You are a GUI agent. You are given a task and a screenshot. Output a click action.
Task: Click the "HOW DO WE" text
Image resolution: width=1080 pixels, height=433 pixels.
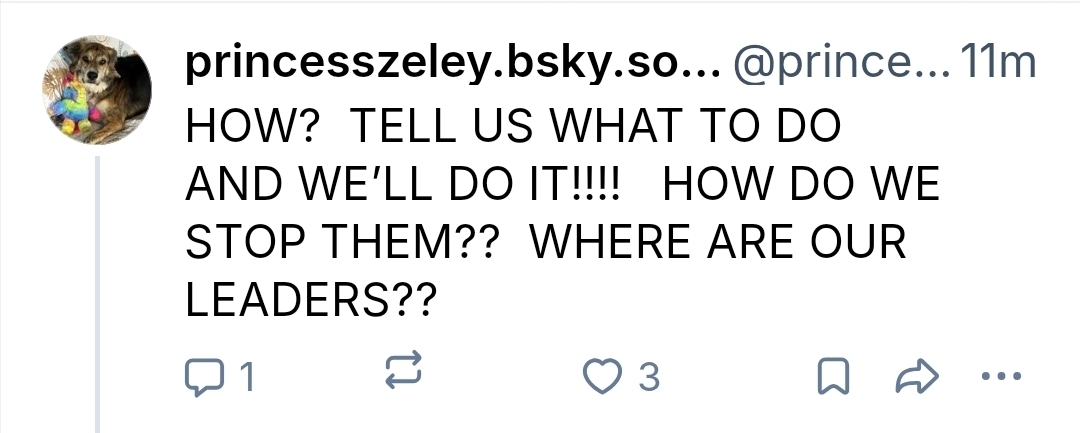(801, 186)
